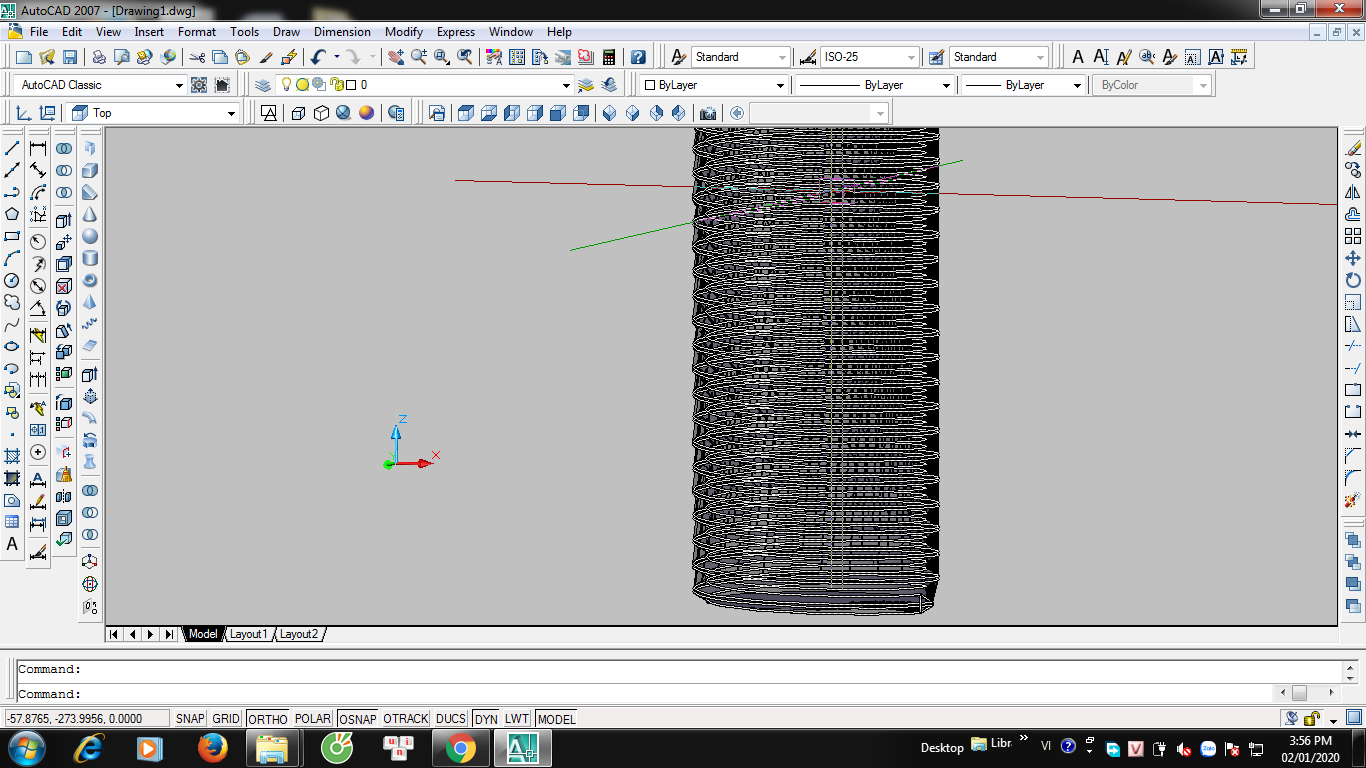Switch to the Layout1 tab
The width and height of the screenshot is (1366, 768).
248,634
